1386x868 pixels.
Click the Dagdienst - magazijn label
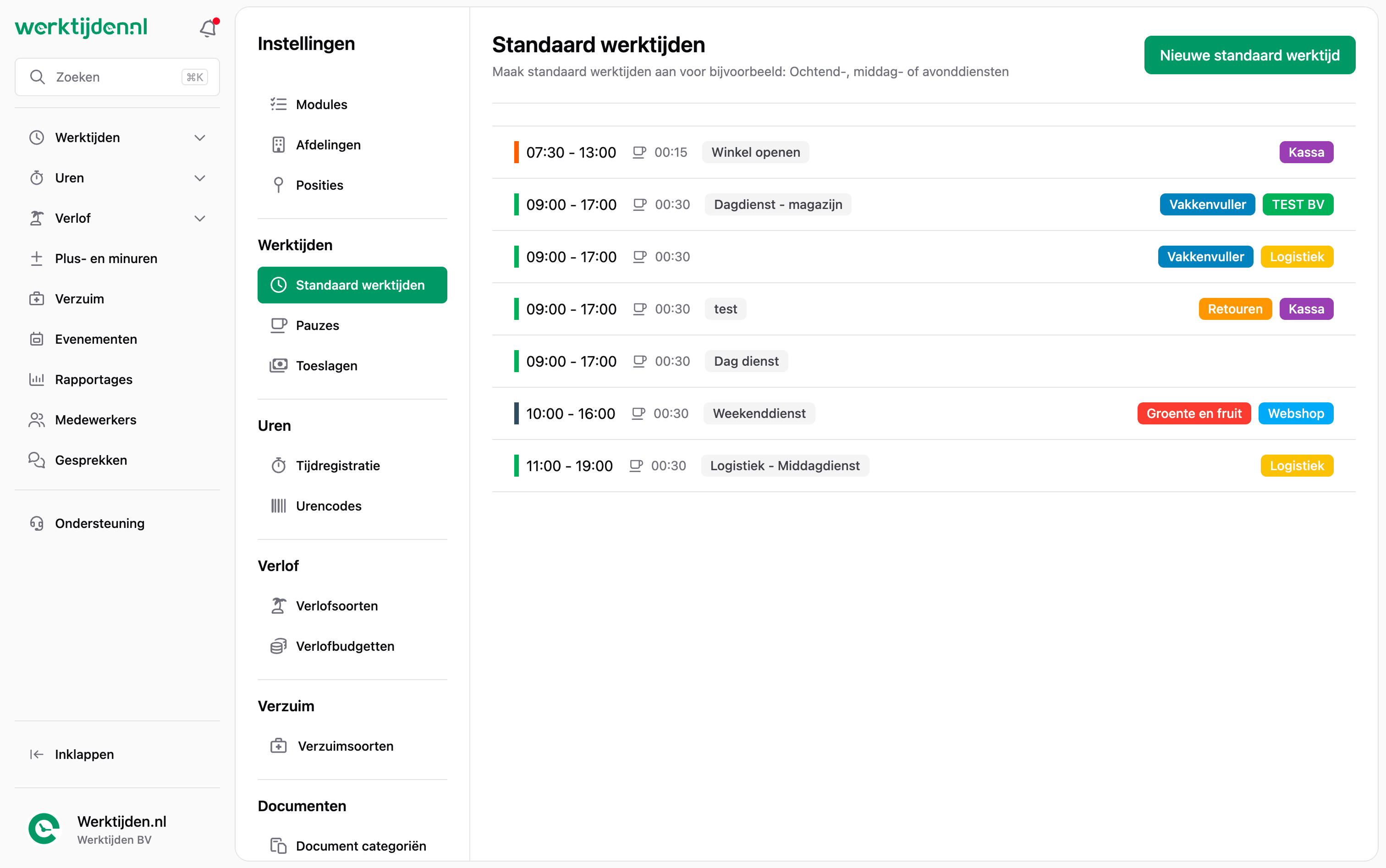point(778,204)
